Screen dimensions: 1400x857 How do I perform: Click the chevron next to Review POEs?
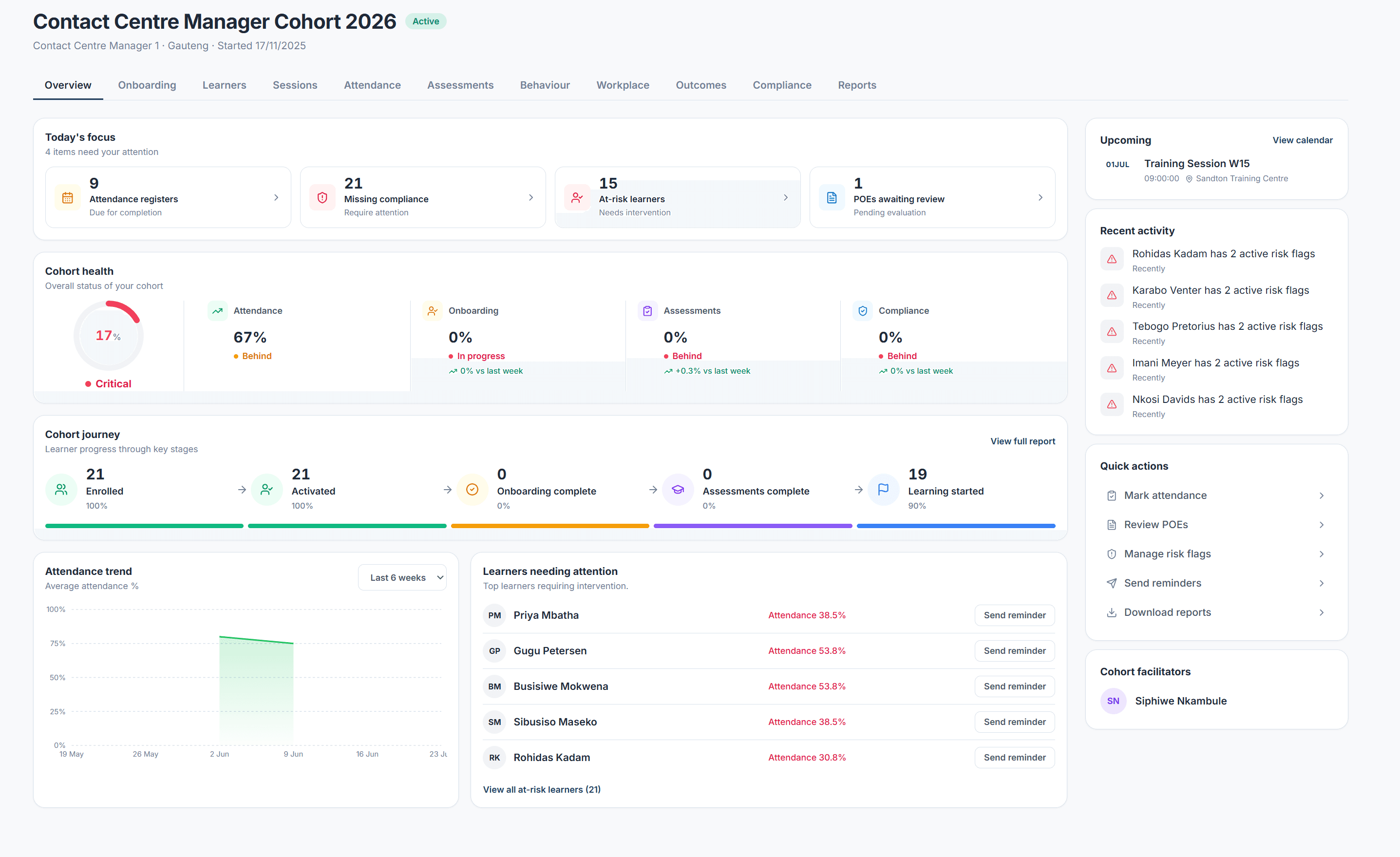(1322, 525)
